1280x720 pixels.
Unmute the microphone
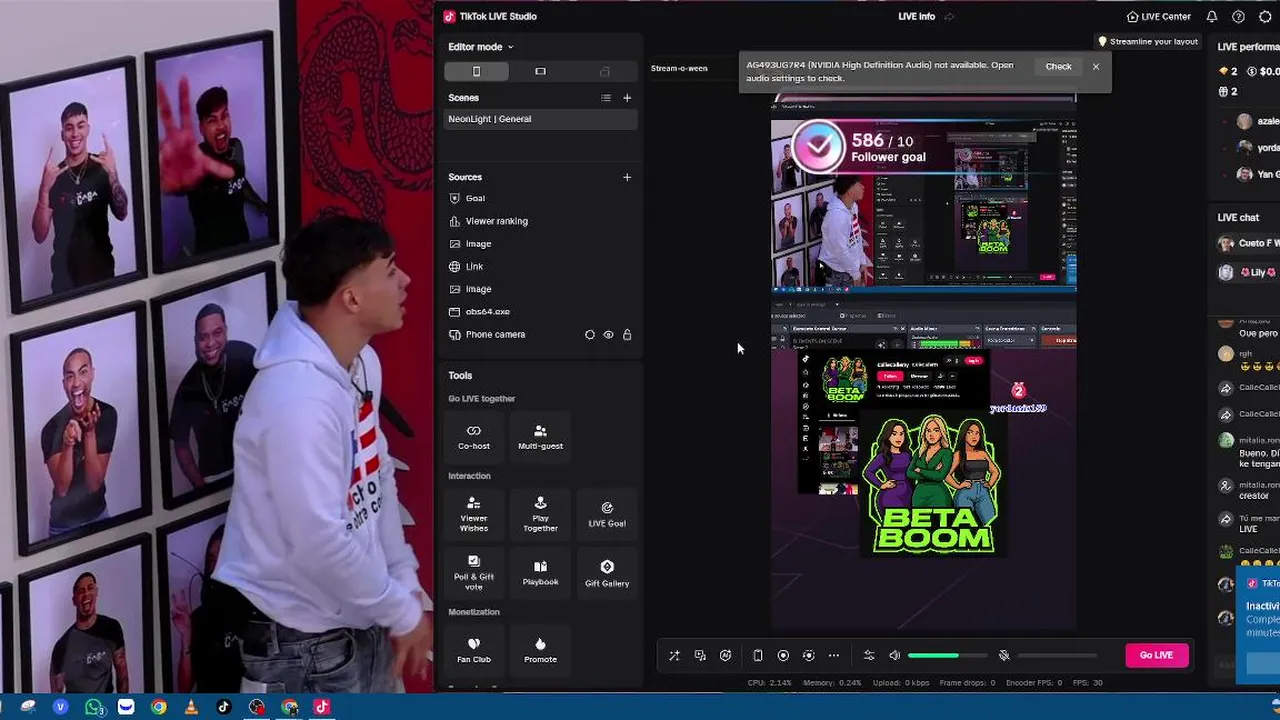coord(1004,656)
